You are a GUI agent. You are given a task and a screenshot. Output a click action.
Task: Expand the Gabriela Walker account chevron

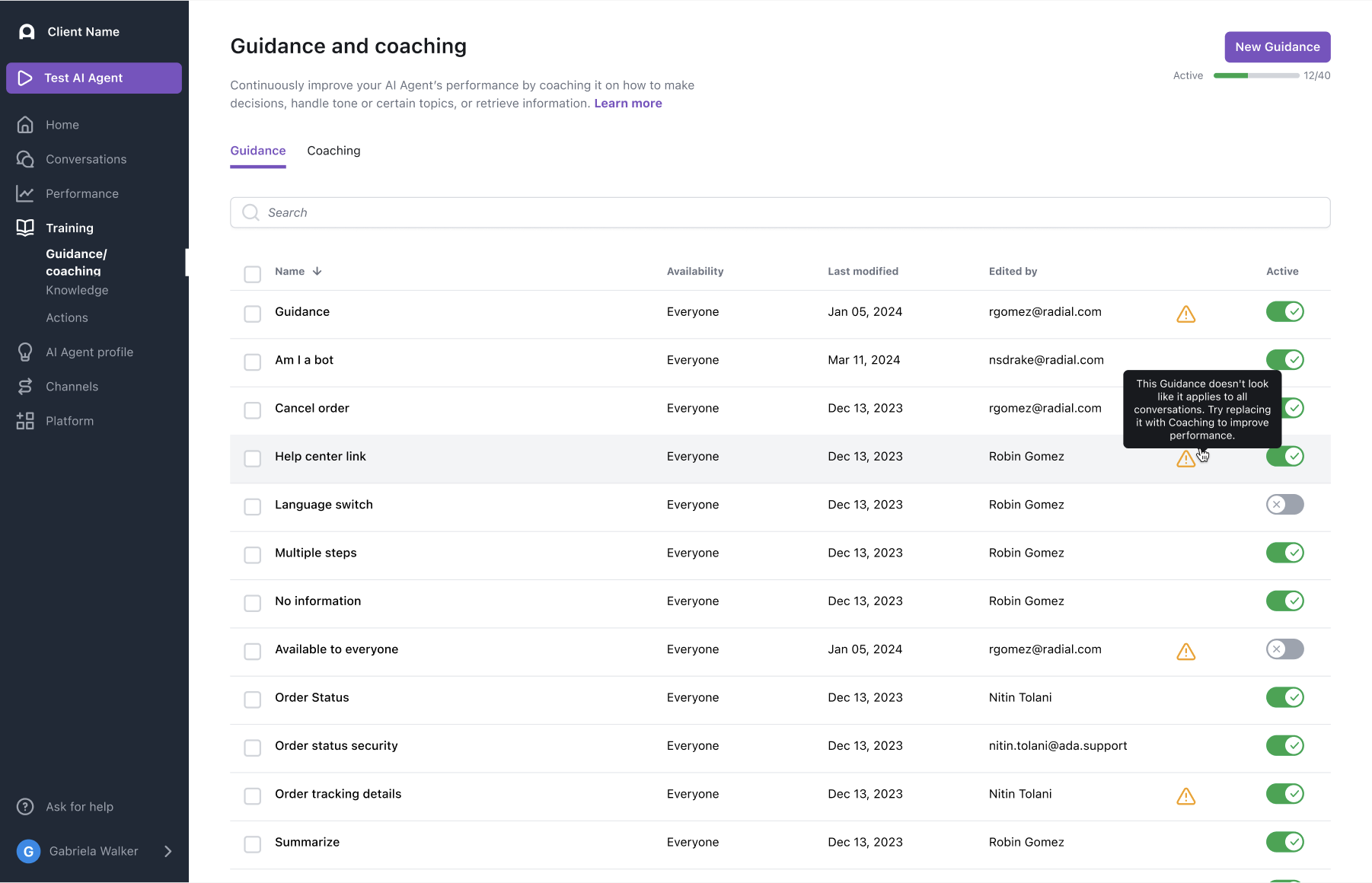pos(168,851)
